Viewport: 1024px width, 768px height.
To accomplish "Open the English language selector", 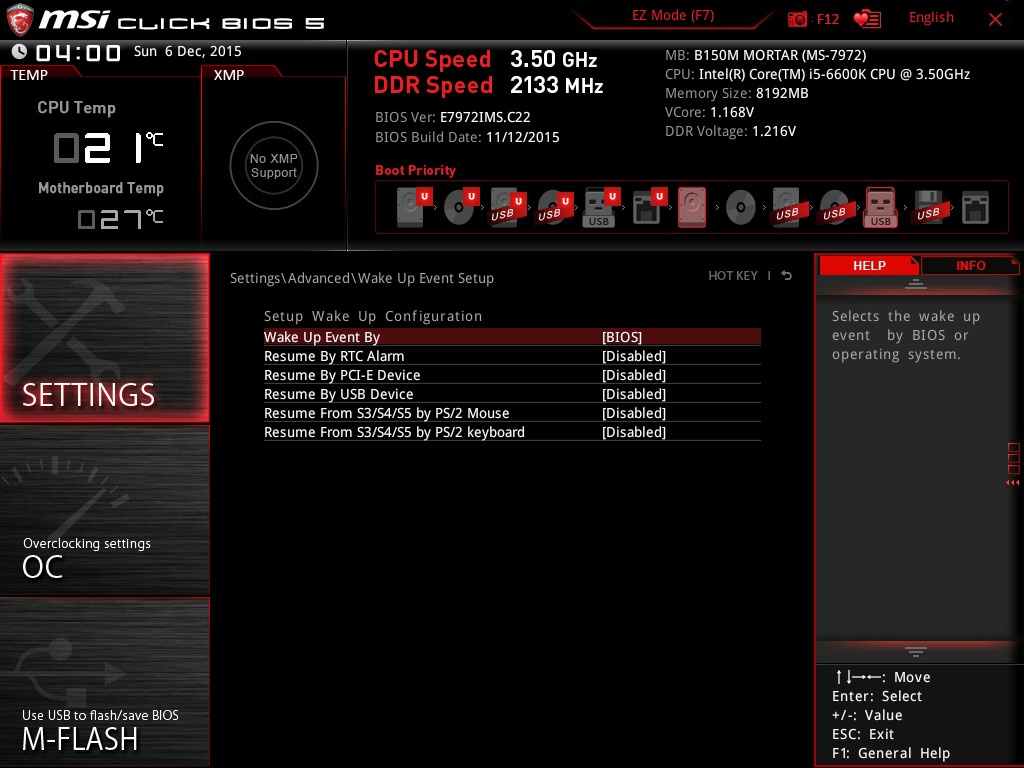I will [931, 18].
